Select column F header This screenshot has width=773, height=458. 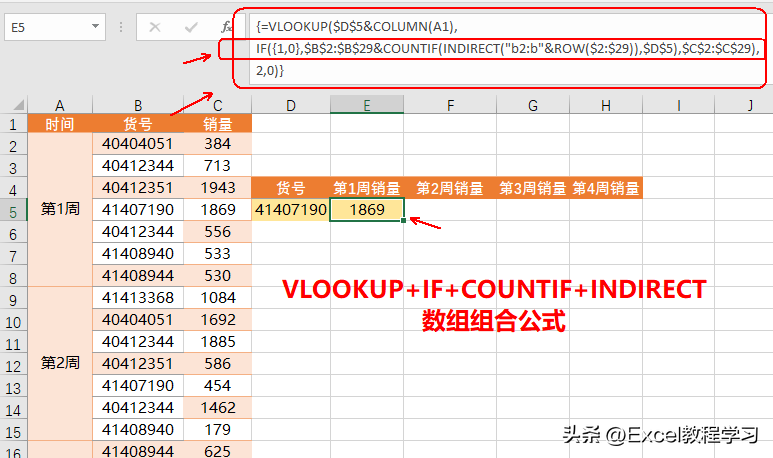(450, 105)
